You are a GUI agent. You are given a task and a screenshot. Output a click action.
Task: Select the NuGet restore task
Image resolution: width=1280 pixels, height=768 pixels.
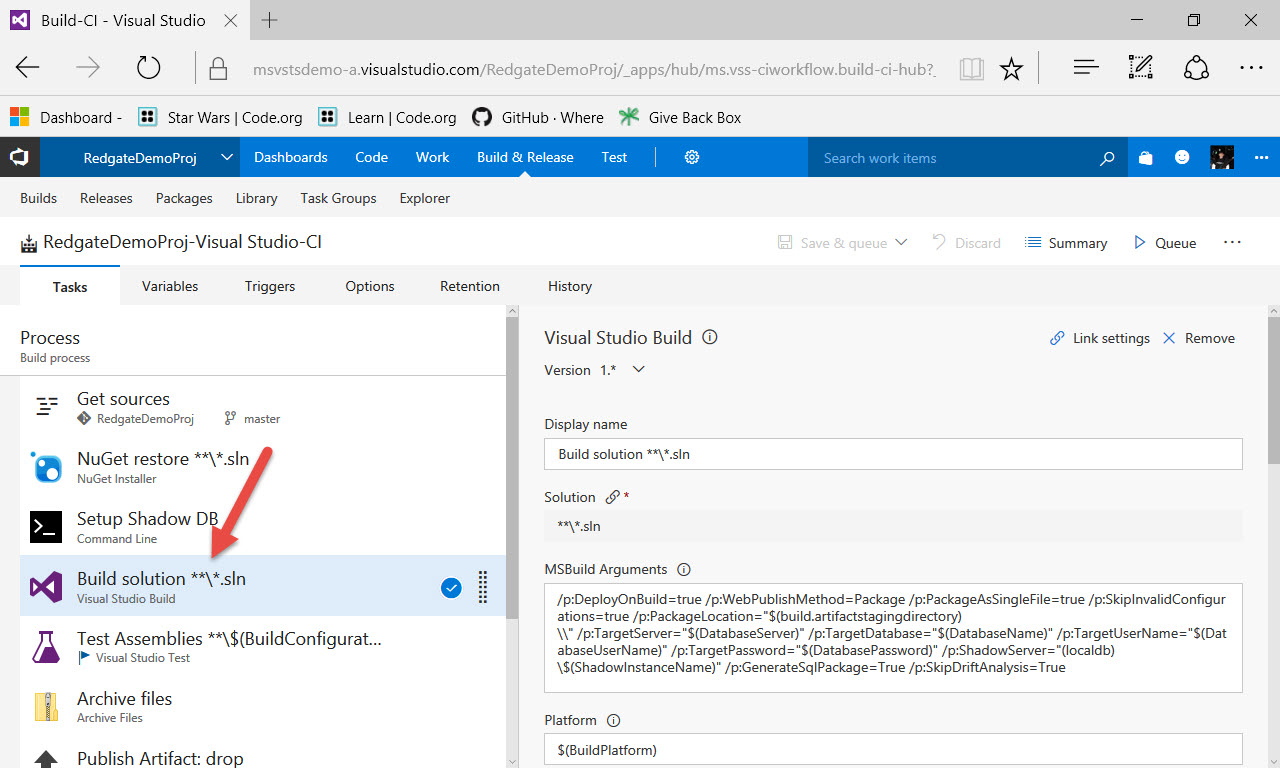point(262,466)
